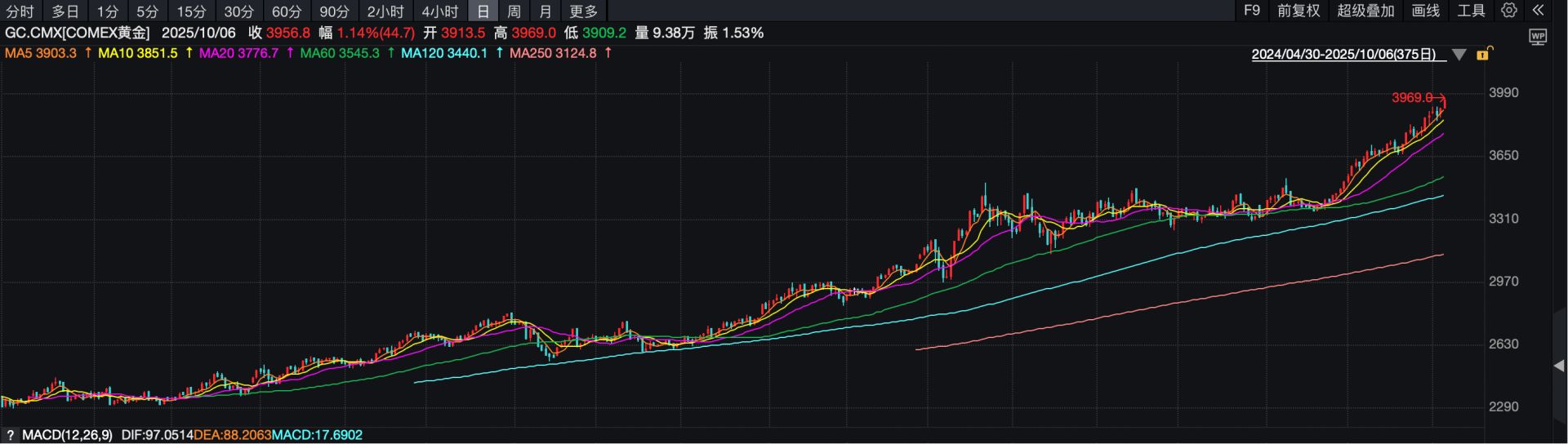The height and width of the screenshot is (444, 1568).
Task: Click the right-edge panel expand arrow
Action: tap(1558, 366)
